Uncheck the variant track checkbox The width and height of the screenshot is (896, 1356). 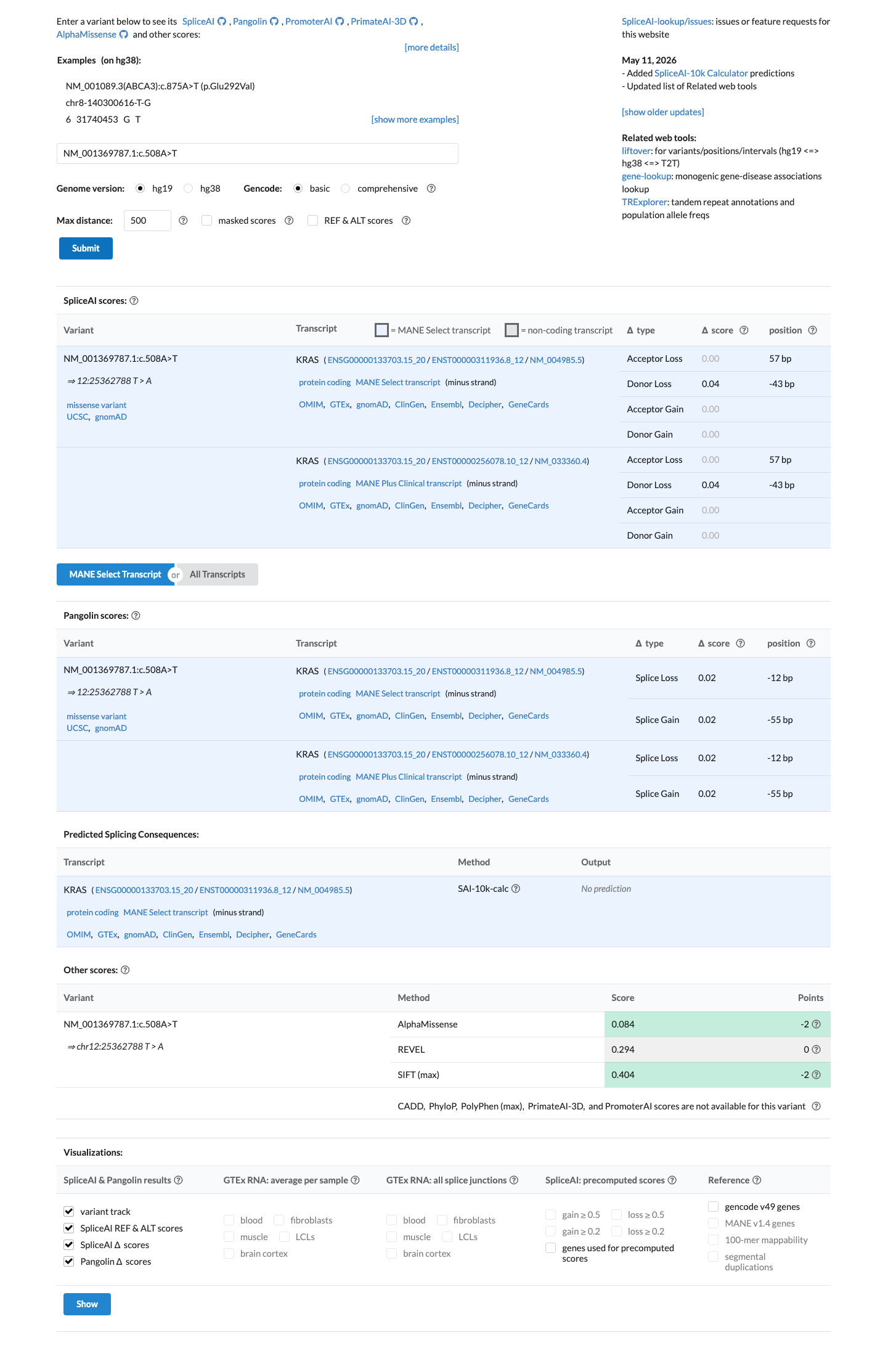[x=69, y=1212]
